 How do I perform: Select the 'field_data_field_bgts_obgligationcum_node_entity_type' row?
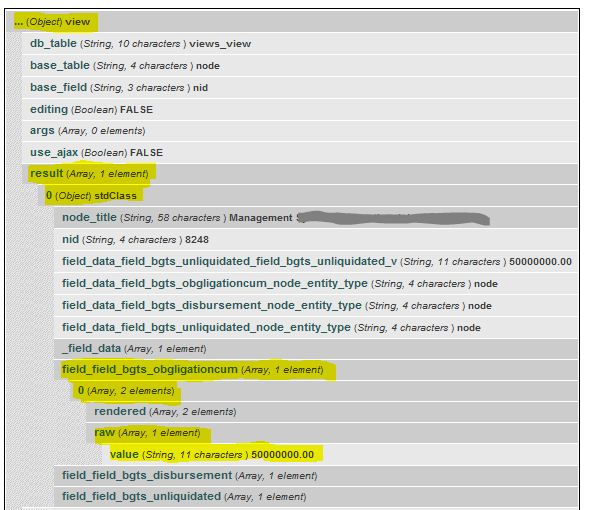(x=316, y=283)
